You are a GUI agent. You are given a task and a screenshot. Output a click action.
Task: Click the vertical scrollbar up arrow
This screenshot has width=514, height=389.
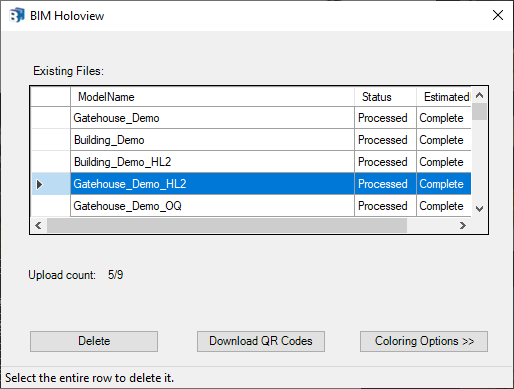point(480,95)
